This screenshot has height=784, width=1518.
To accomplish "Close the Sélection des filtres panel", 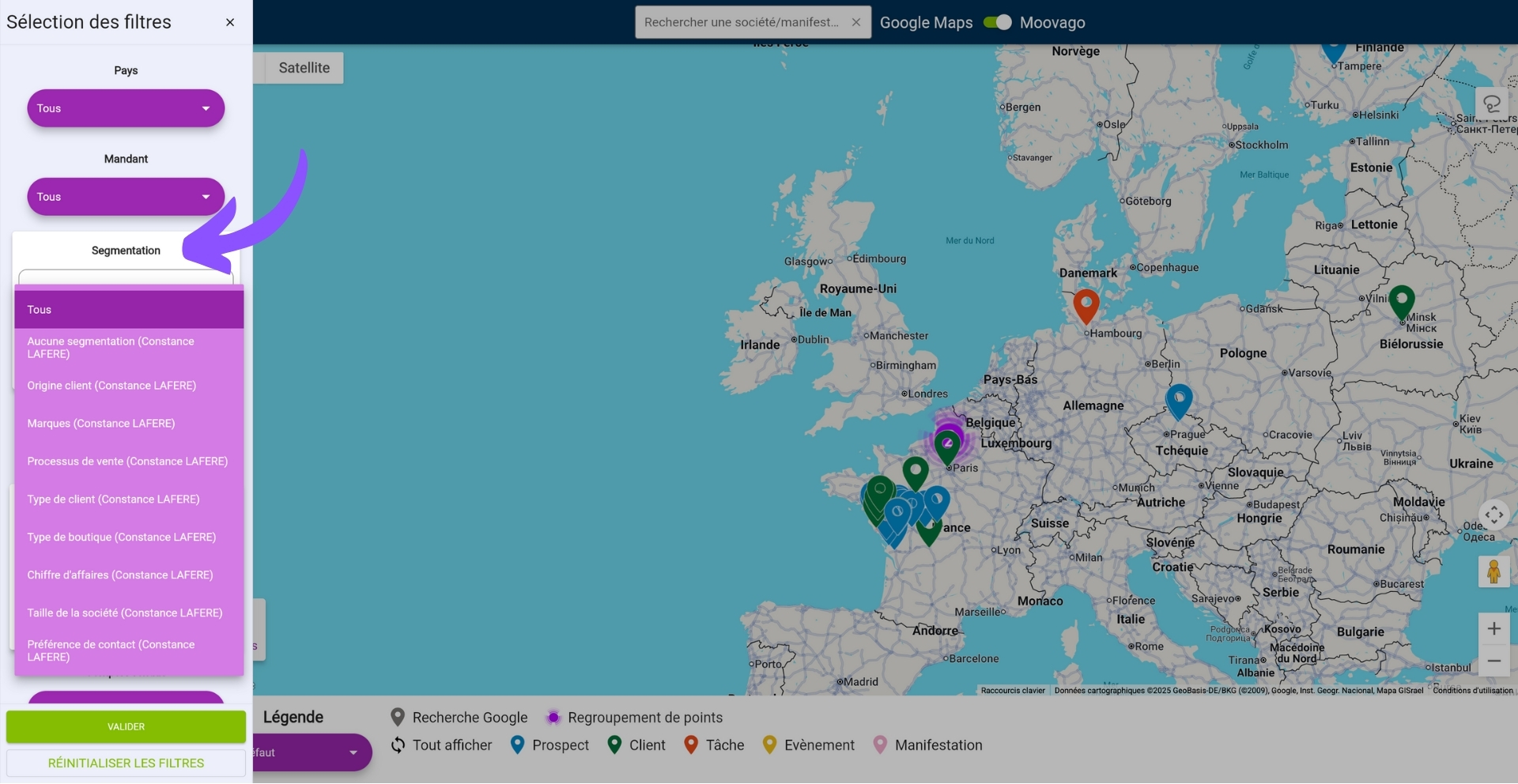I will coord(230,22).
